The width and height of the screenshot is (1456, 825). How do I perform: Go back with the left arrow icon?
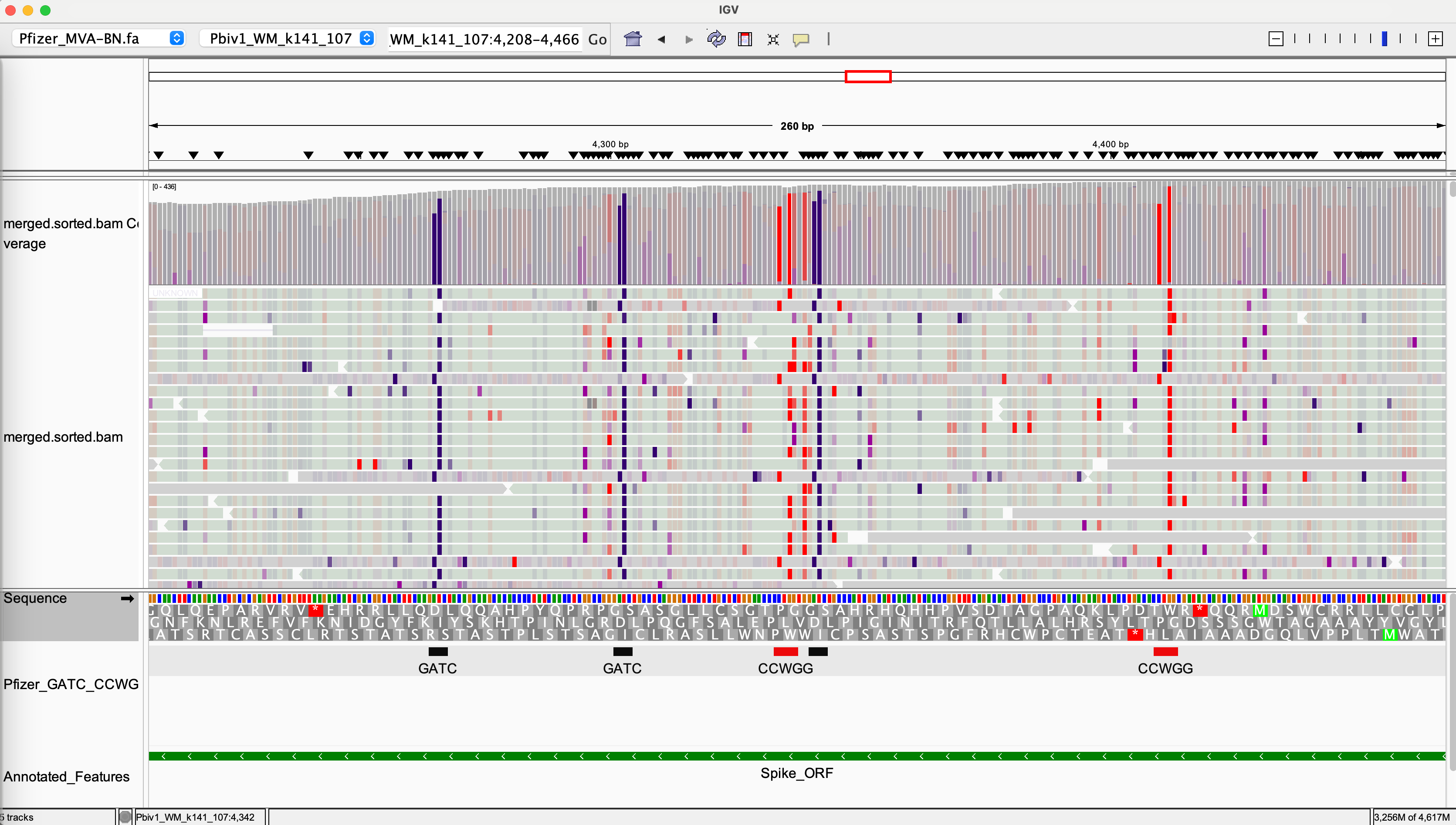661,39
